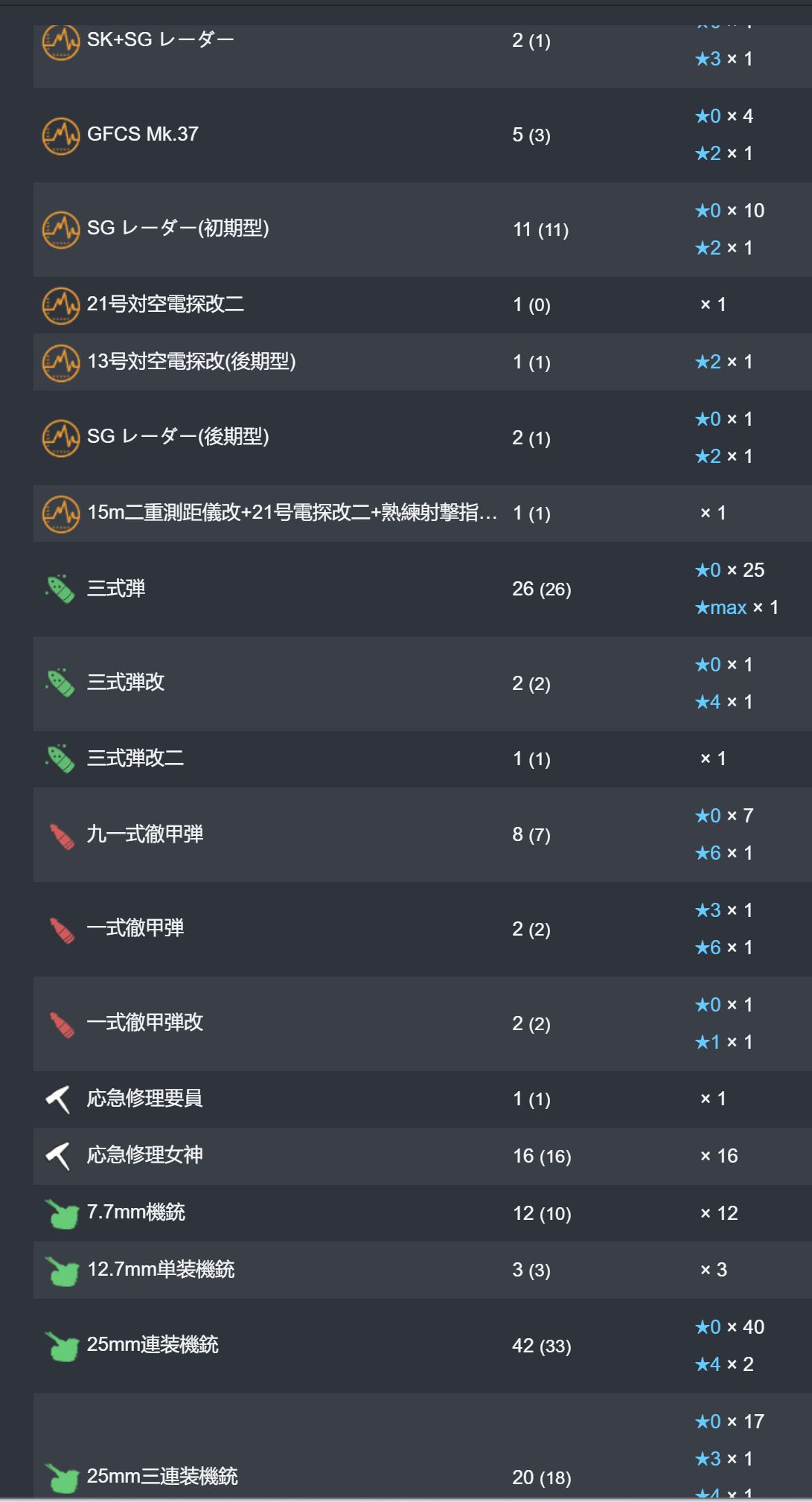This screenshot has width=812, height=1502.
Task: Click the green shell icon next to 三式弾
Action: point(60,589)
